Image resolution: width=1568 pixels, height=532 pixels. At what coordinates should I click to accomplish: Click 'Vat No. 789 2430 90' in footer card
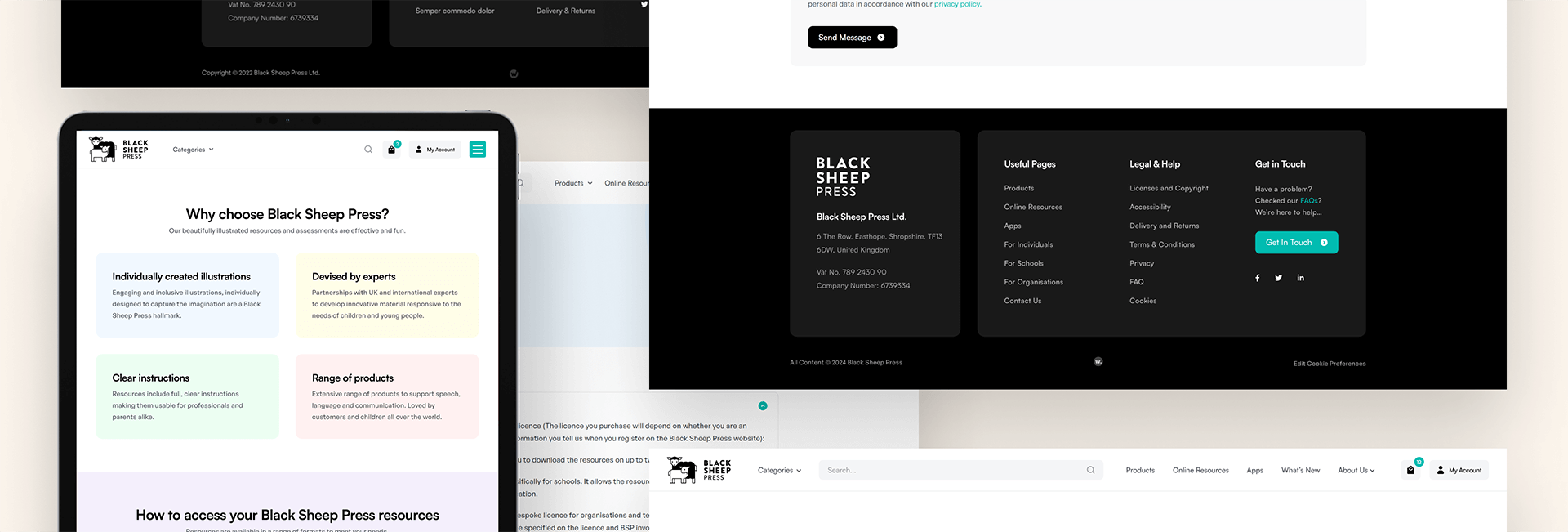tap(851, 272)
